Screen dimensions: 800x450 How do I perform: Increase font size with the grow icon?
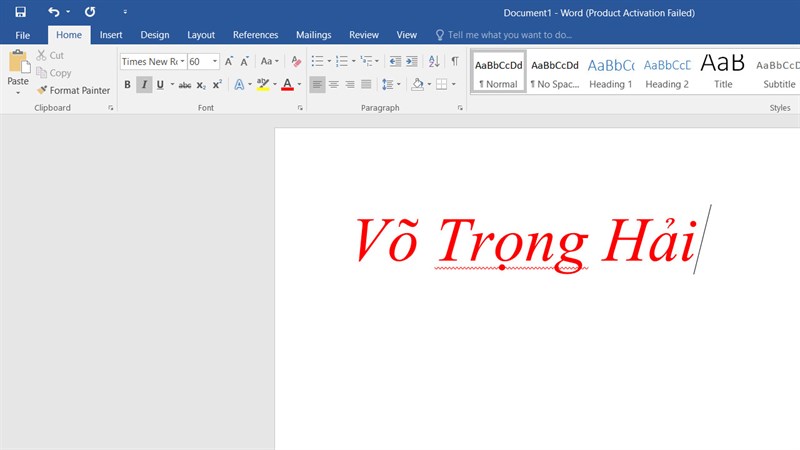coord(229,61)
